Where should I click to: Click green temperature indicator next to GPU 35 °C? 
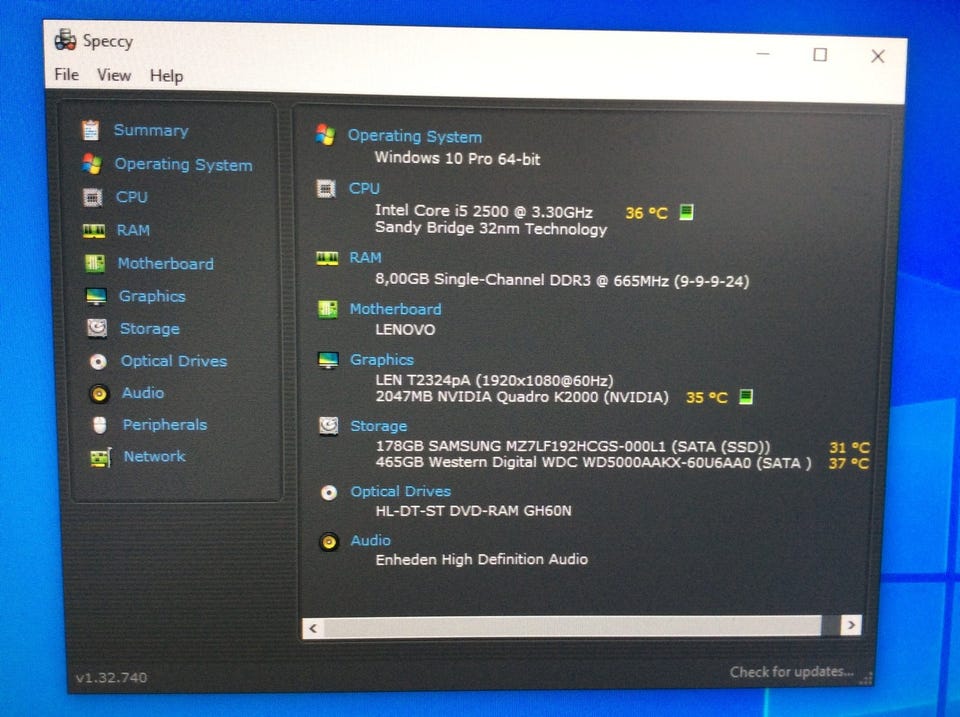pos(746,397)
